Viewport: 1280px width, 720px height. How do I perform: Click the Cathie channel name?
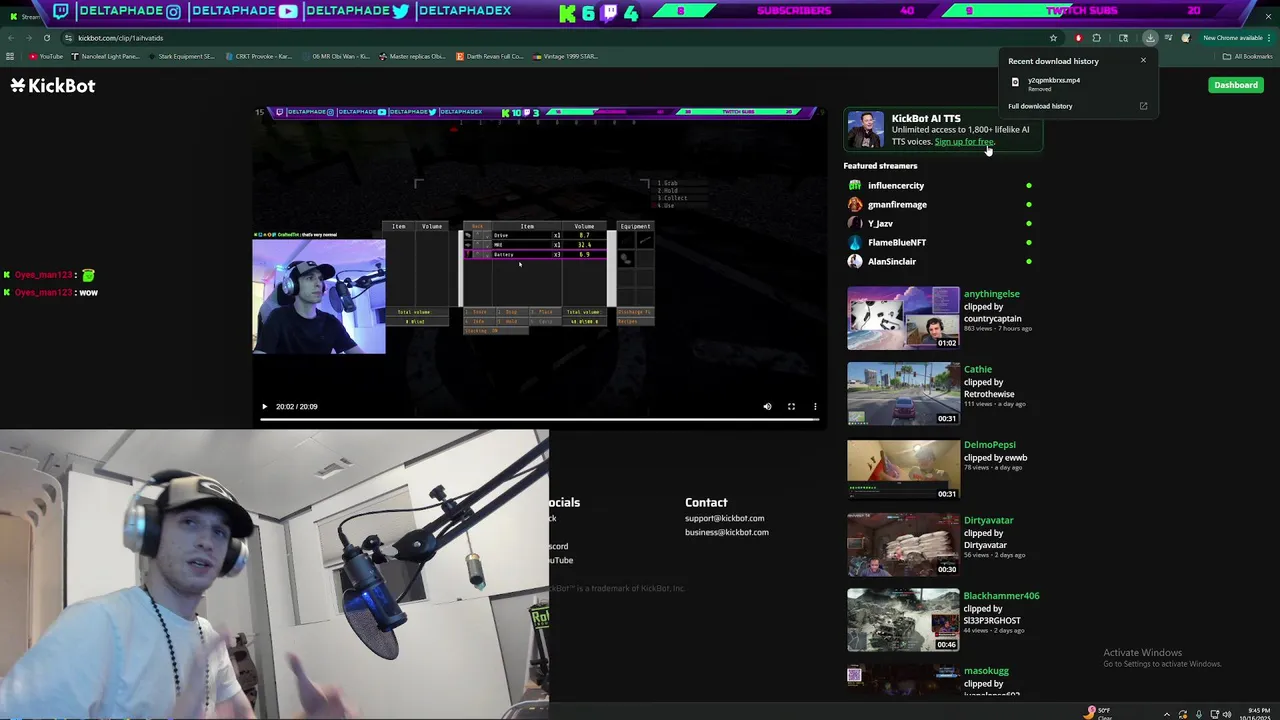[x=977, y=369]
